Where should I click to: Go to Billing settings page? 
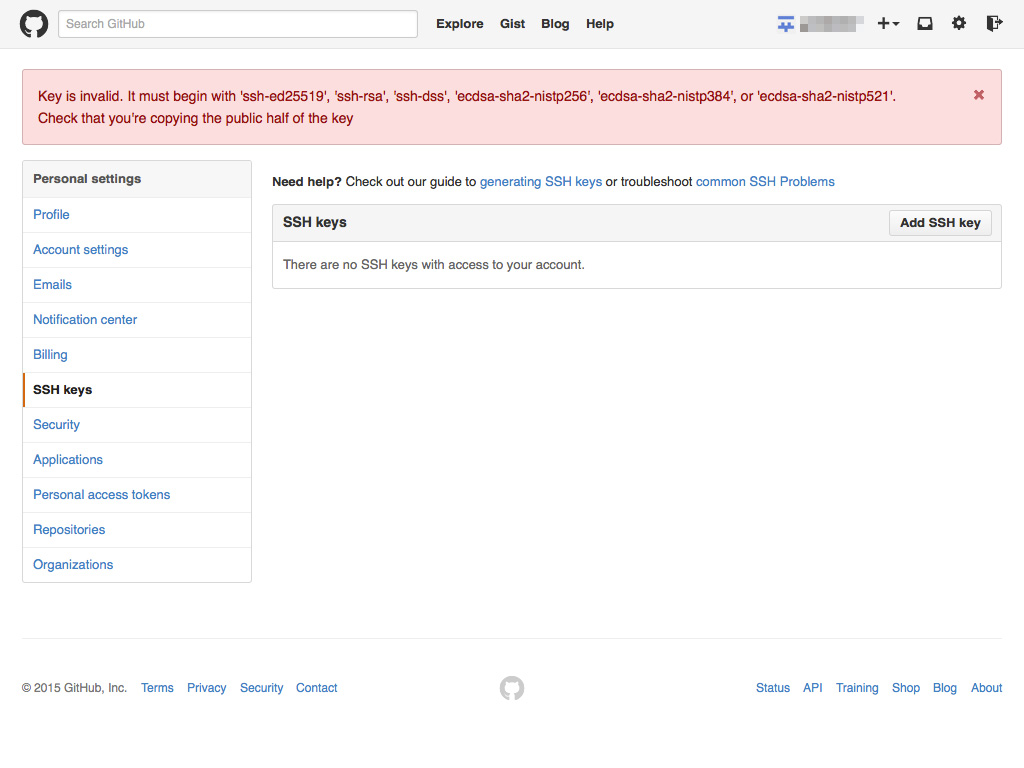[x=50, y=355]
